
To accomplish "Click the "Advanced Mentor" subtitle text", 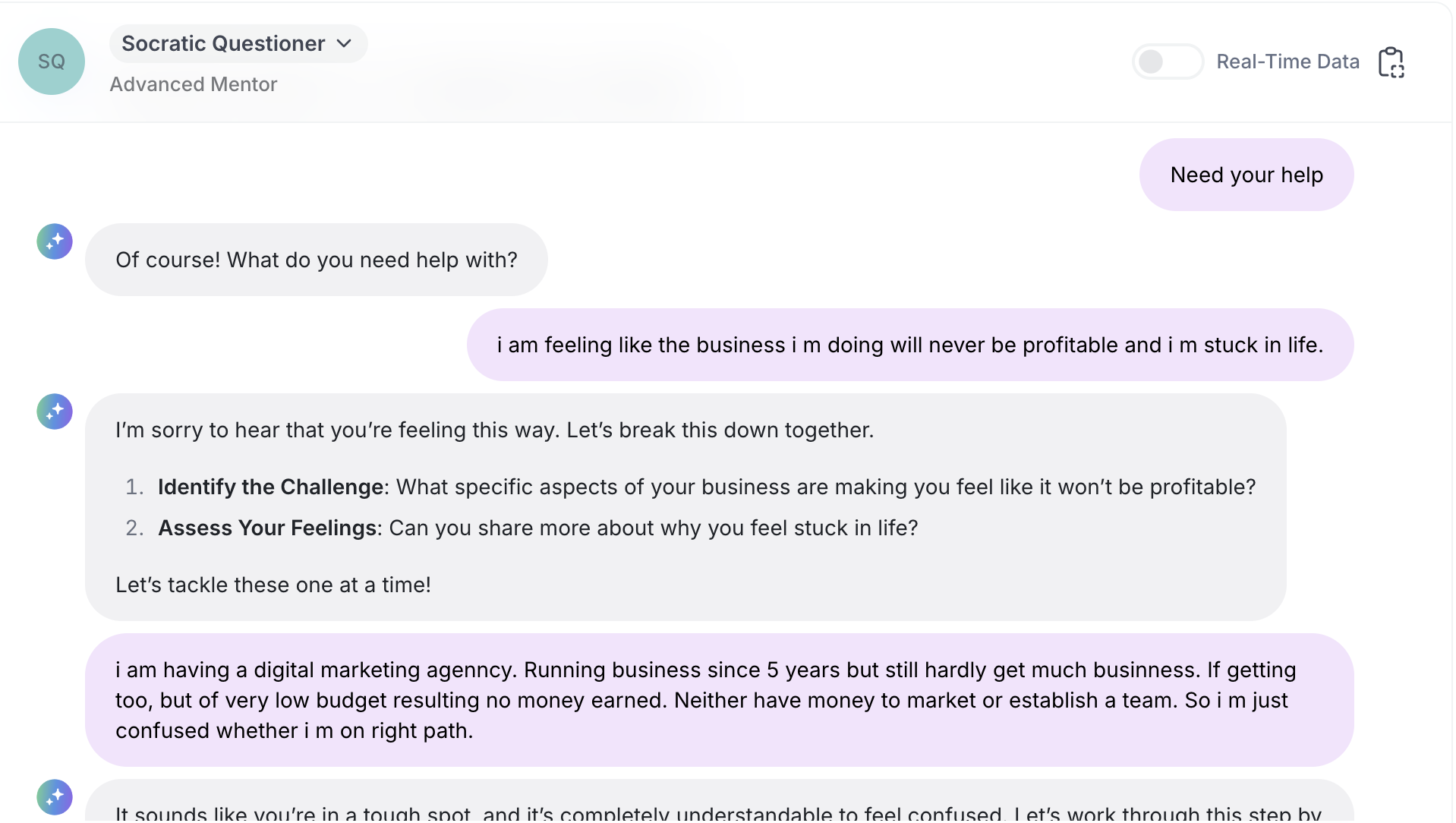I will pyautogui.click(x=194, y=84).
